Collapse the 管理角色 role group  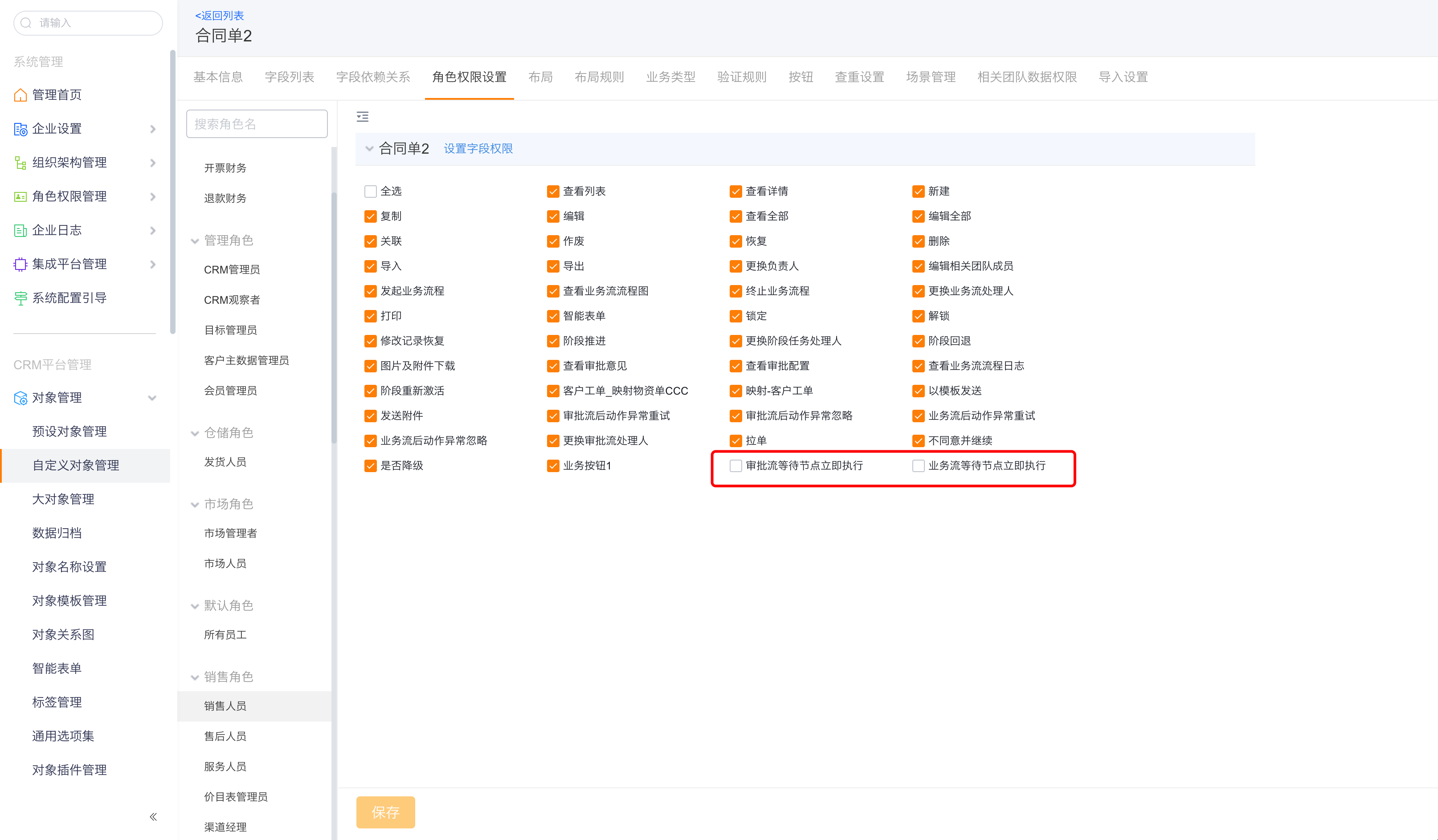click(195, 240)
